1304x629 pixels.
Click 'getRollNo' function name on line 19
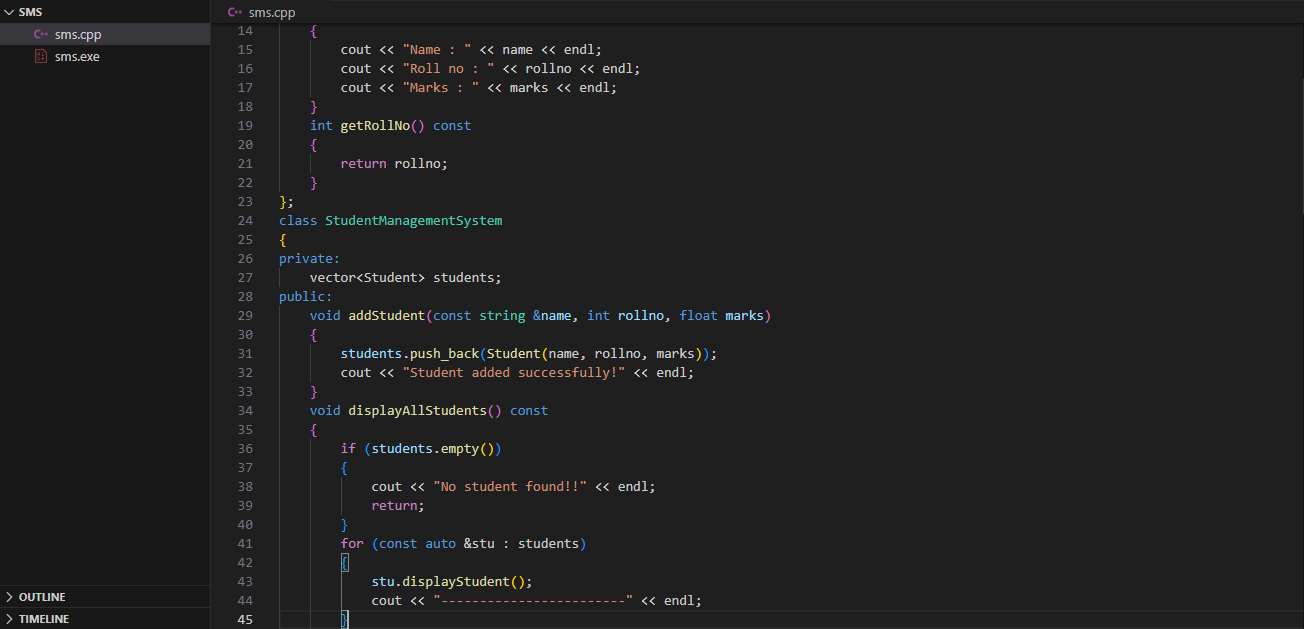(375, 125)
